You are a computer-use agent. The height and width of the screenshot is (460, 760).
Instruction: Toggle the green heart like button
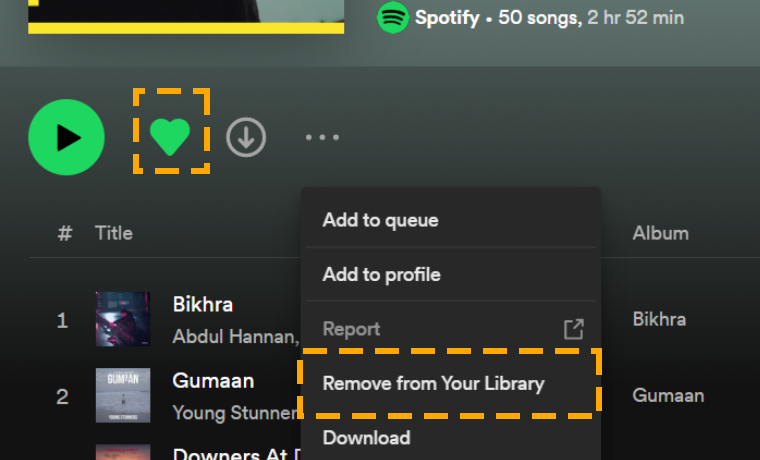pyautogui.click(x=170, y=137)
